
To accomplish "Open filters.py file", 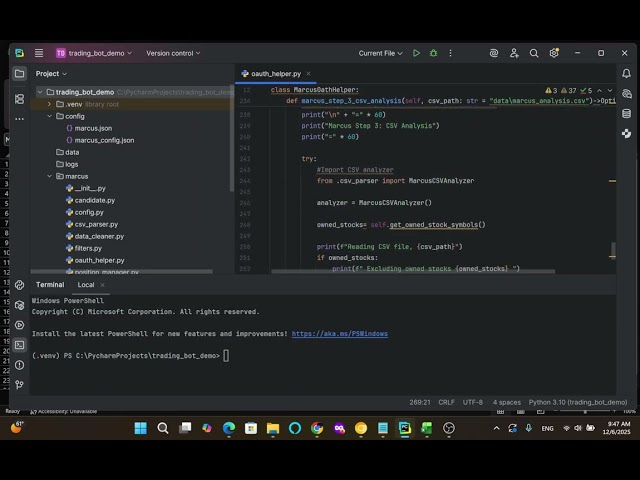I will pyautogui.click(x=84, y=248).
